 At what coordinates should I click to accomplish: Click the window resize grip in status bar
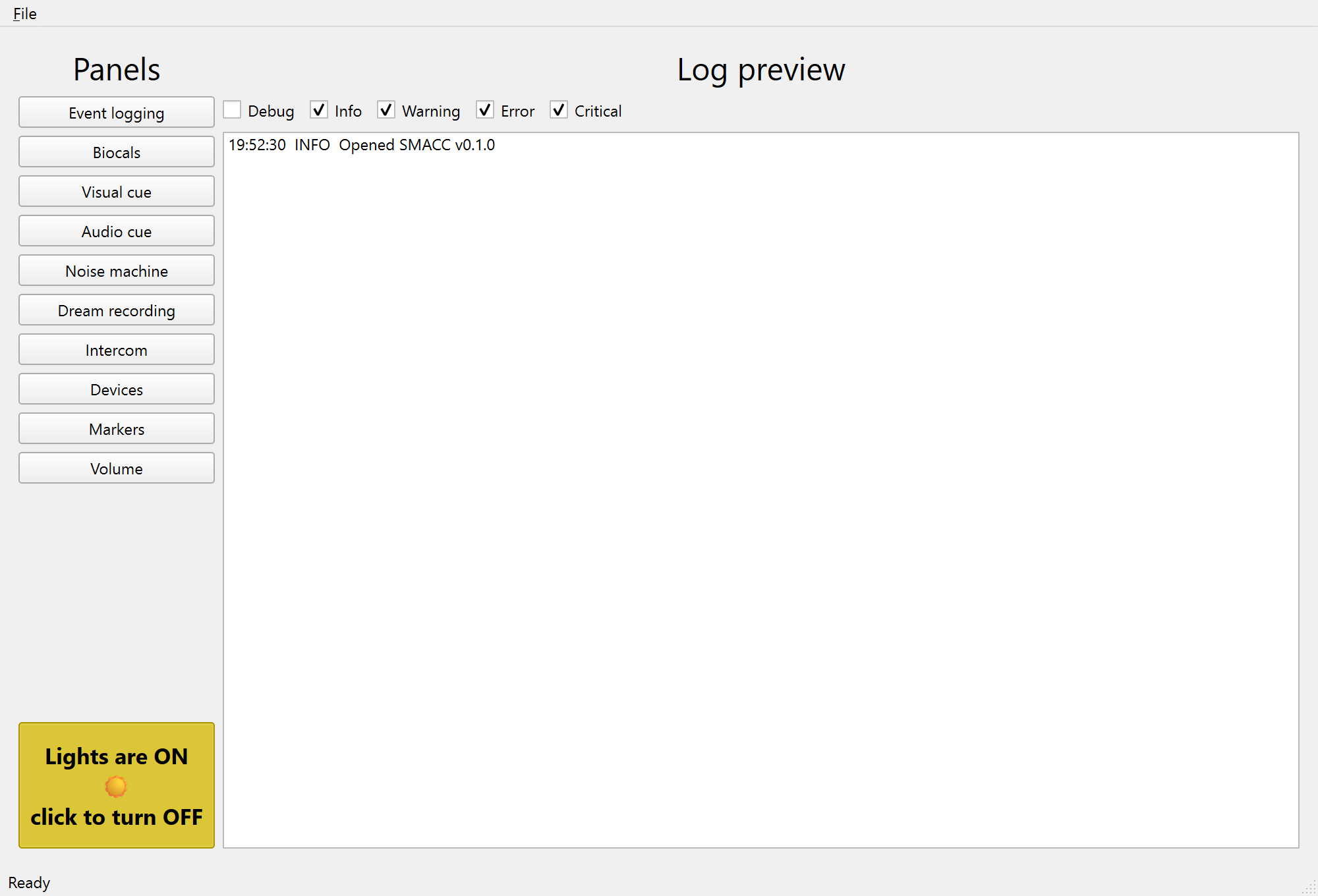(x=1309, y=887)
